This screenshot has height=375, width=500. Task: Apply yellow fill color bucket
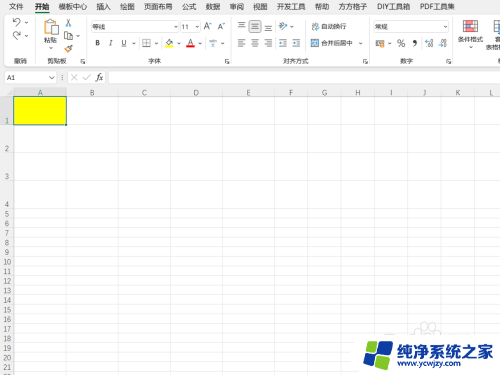[x=169, y=43]
